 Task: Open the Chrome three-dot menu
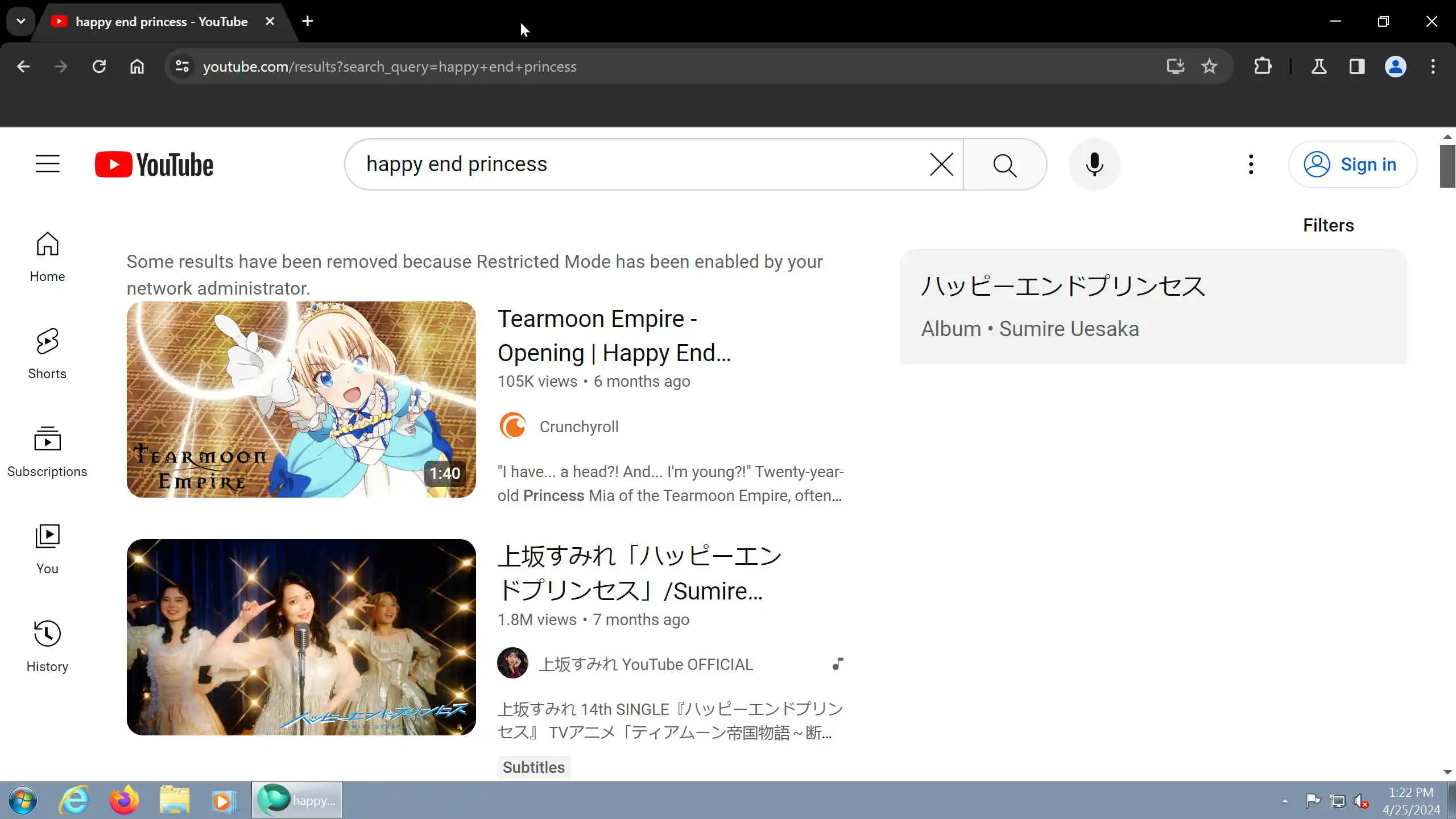[x=1433, y=67]
